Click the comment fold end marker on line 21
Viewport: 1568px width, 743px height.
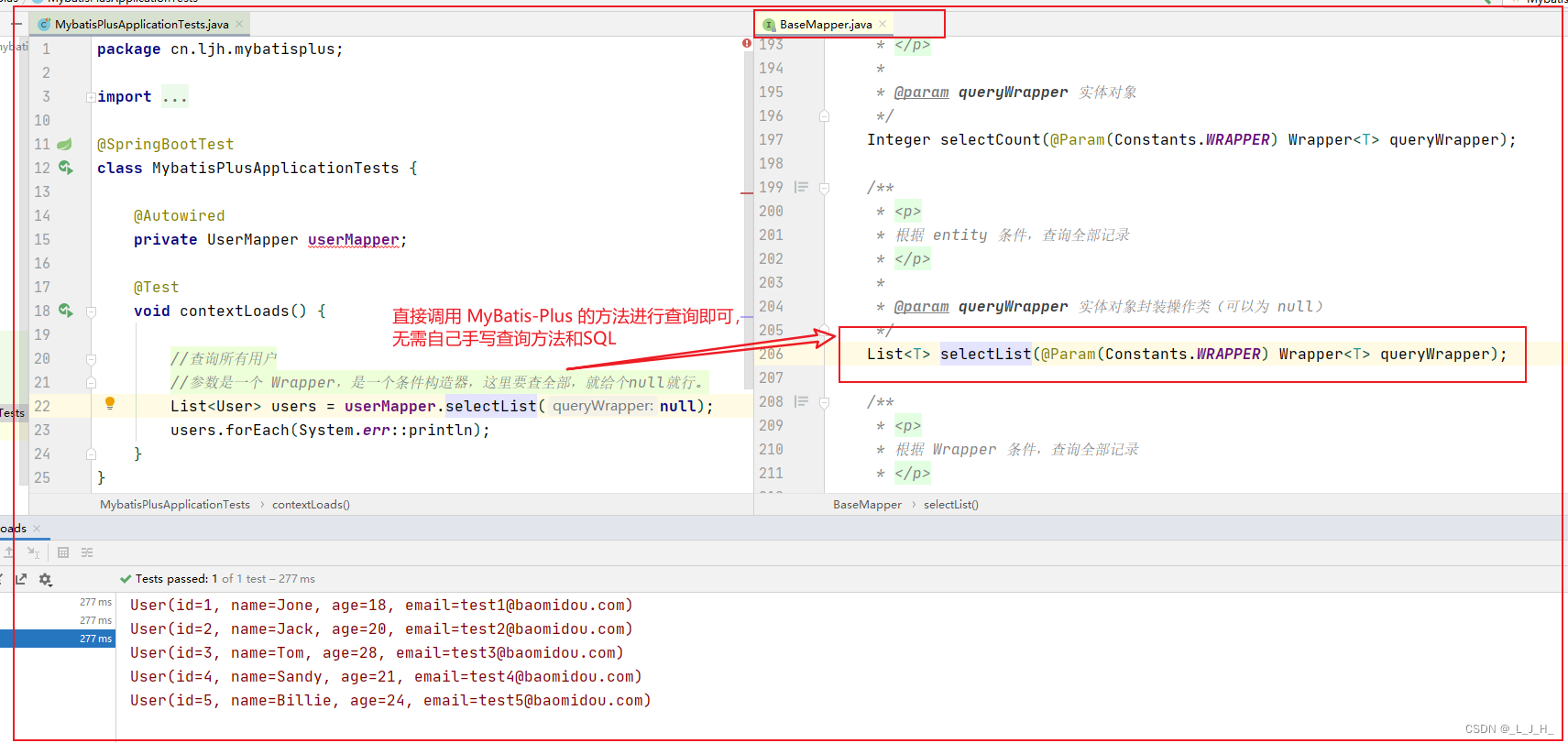pyautogui.click(x=91, y=383)
